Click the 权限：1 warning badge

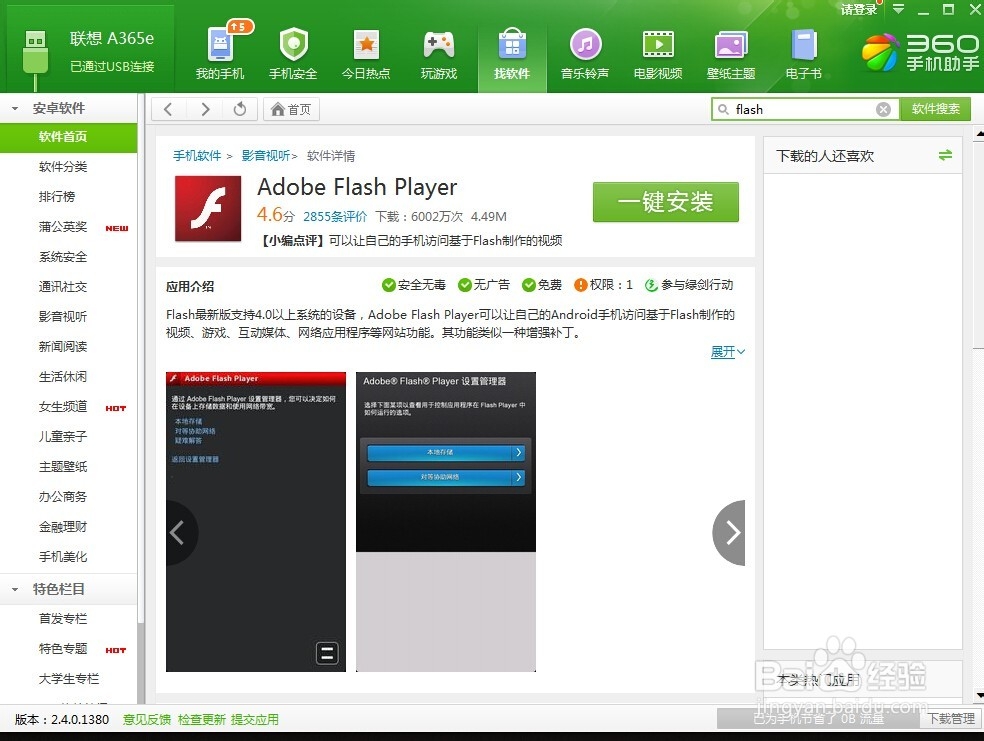(x=603, y=285)
